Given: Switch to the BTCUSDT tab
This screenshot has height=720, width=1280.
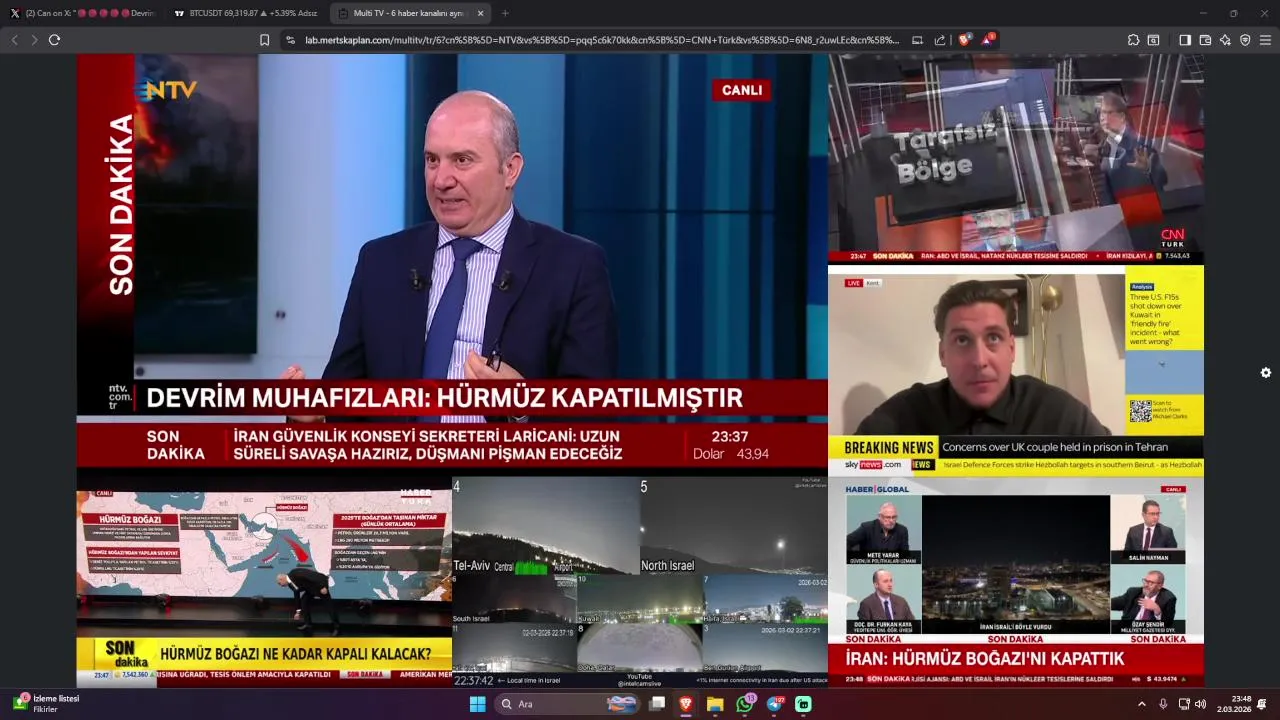Looking at the screenshot, I should tap(244, 13).
